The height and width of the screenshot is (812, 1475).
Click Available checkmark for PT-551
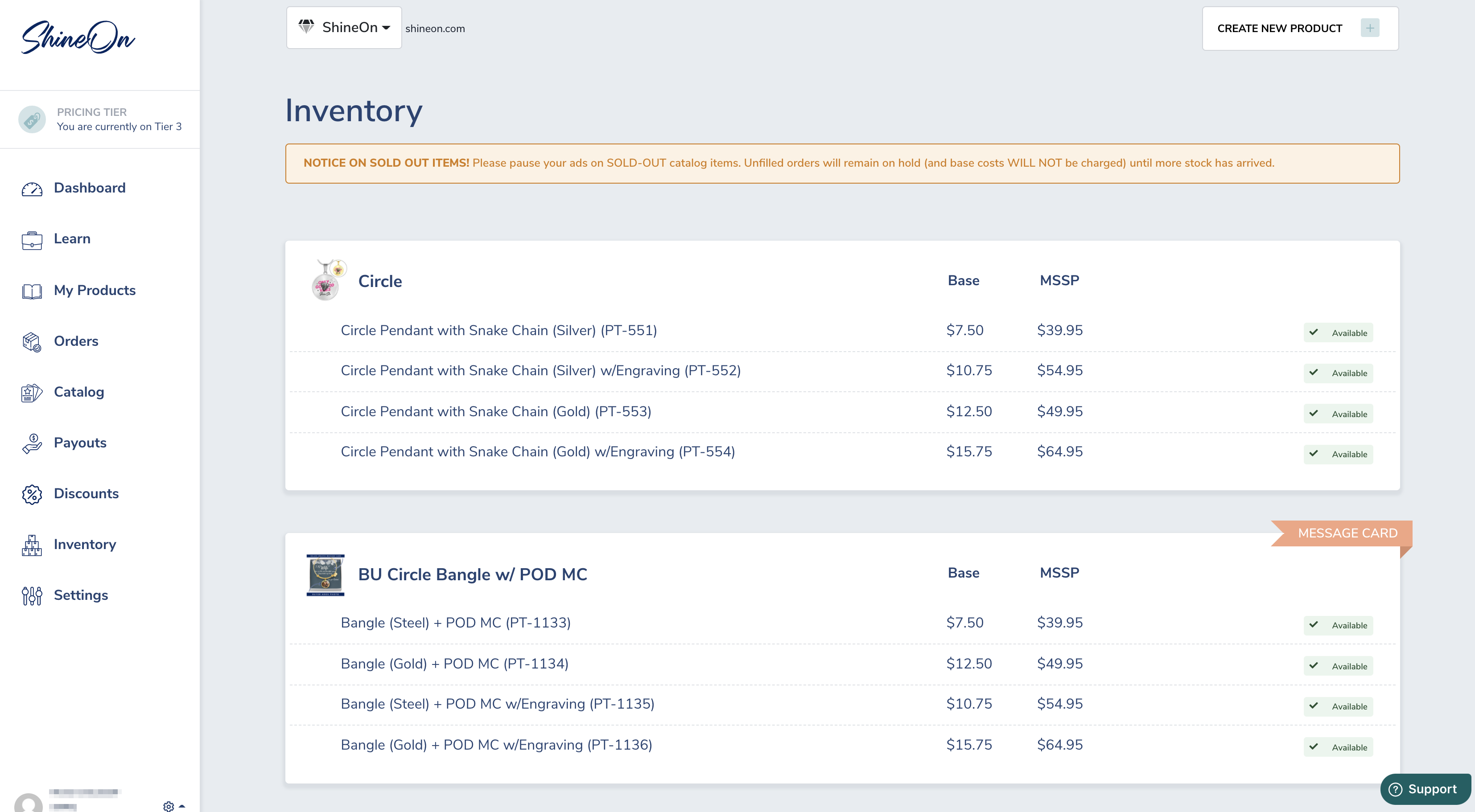click(1314, 332)
